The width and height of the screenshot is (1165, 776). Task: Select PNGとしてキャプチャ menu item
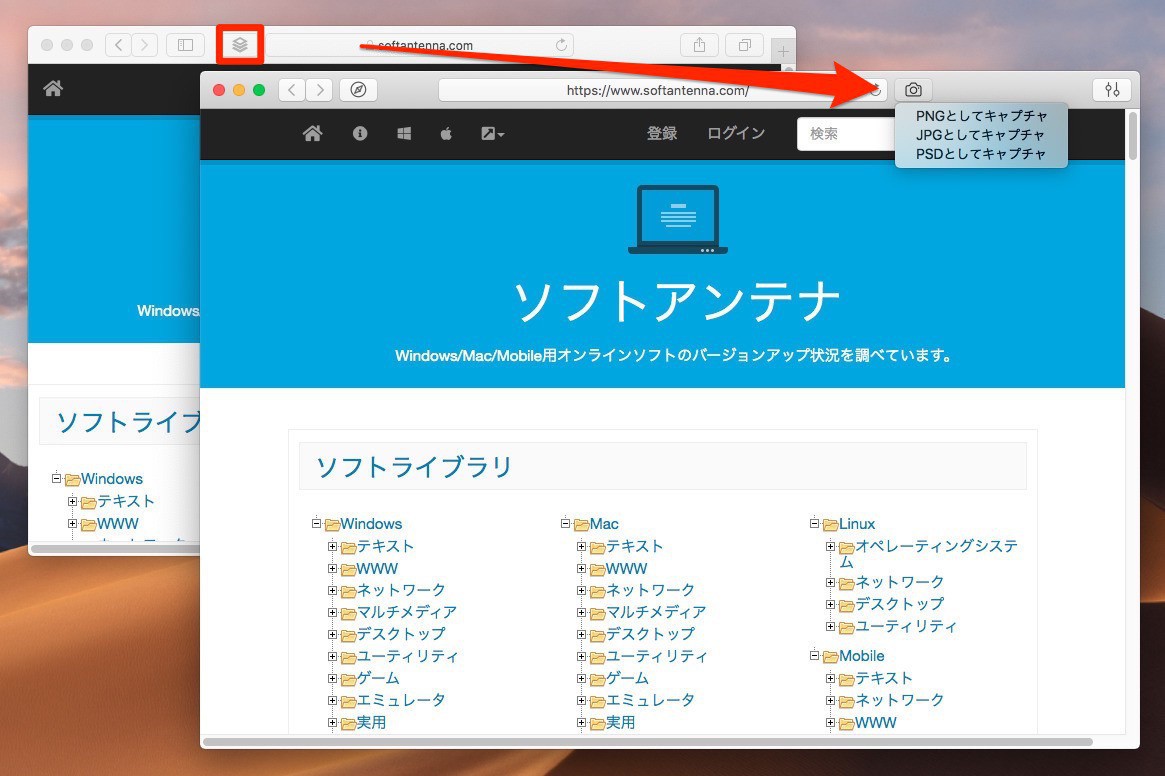click(x=981, y=116)
